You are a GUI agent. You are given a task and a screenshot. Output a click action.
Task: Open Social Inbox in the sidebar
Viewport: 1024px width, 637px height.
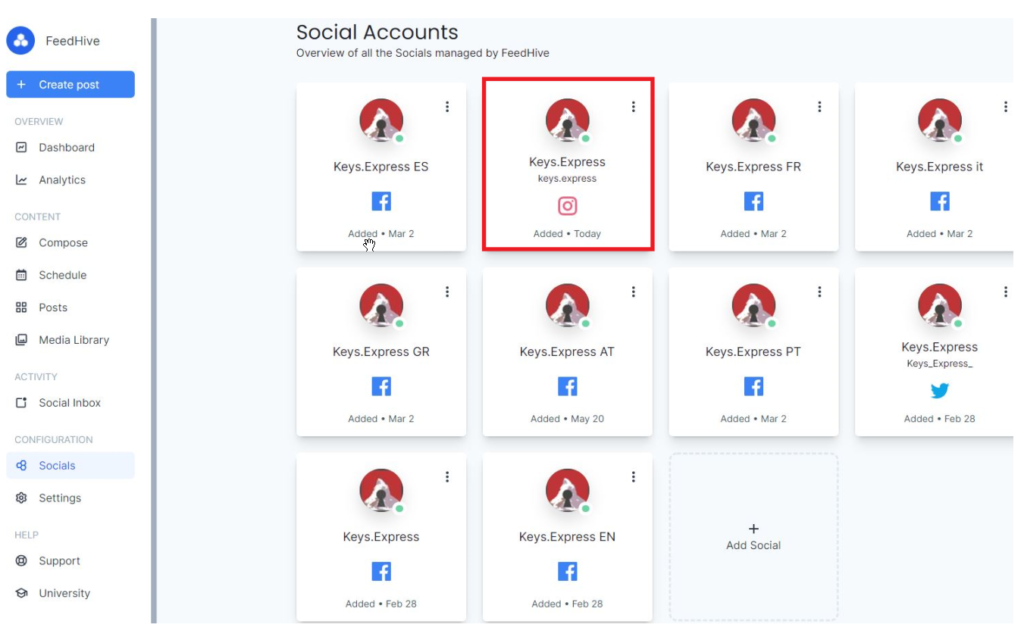(69, 403)
